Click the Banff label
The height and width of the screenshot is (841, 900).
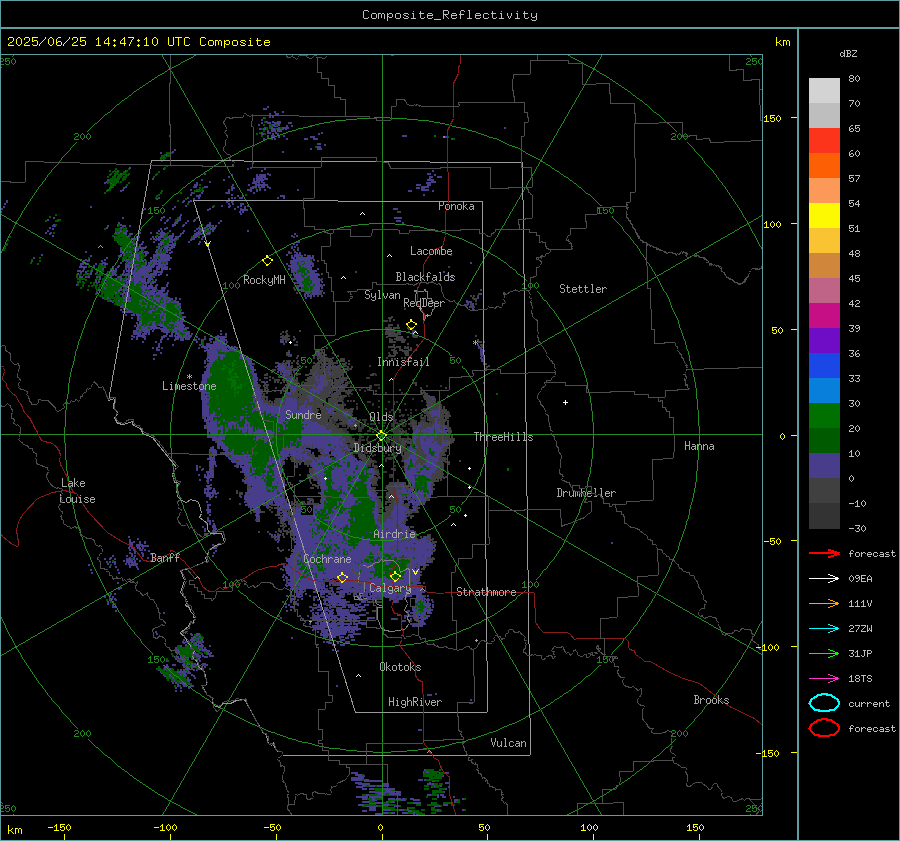pyautogui.click(x=165, y=557)
